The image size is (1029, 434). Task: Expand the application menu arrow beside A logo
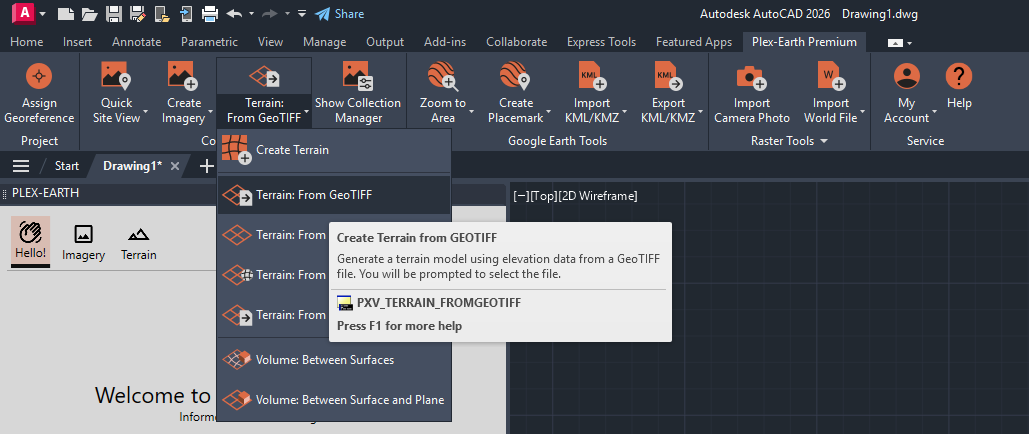pyautogui.click(x=43, y=13)
